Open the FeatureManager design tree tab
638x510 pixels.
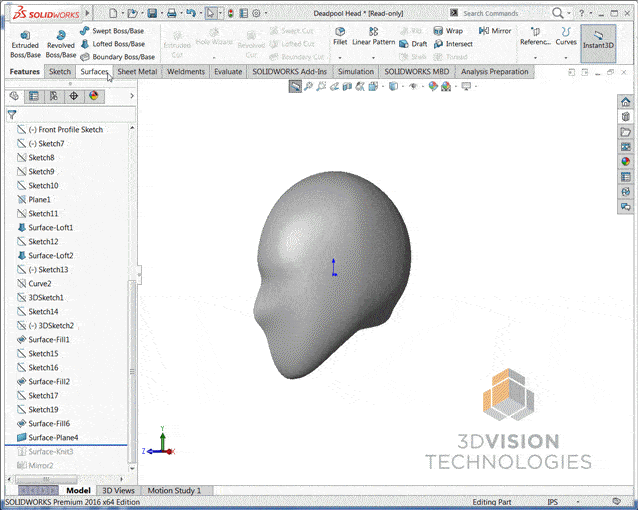[14, 96]
